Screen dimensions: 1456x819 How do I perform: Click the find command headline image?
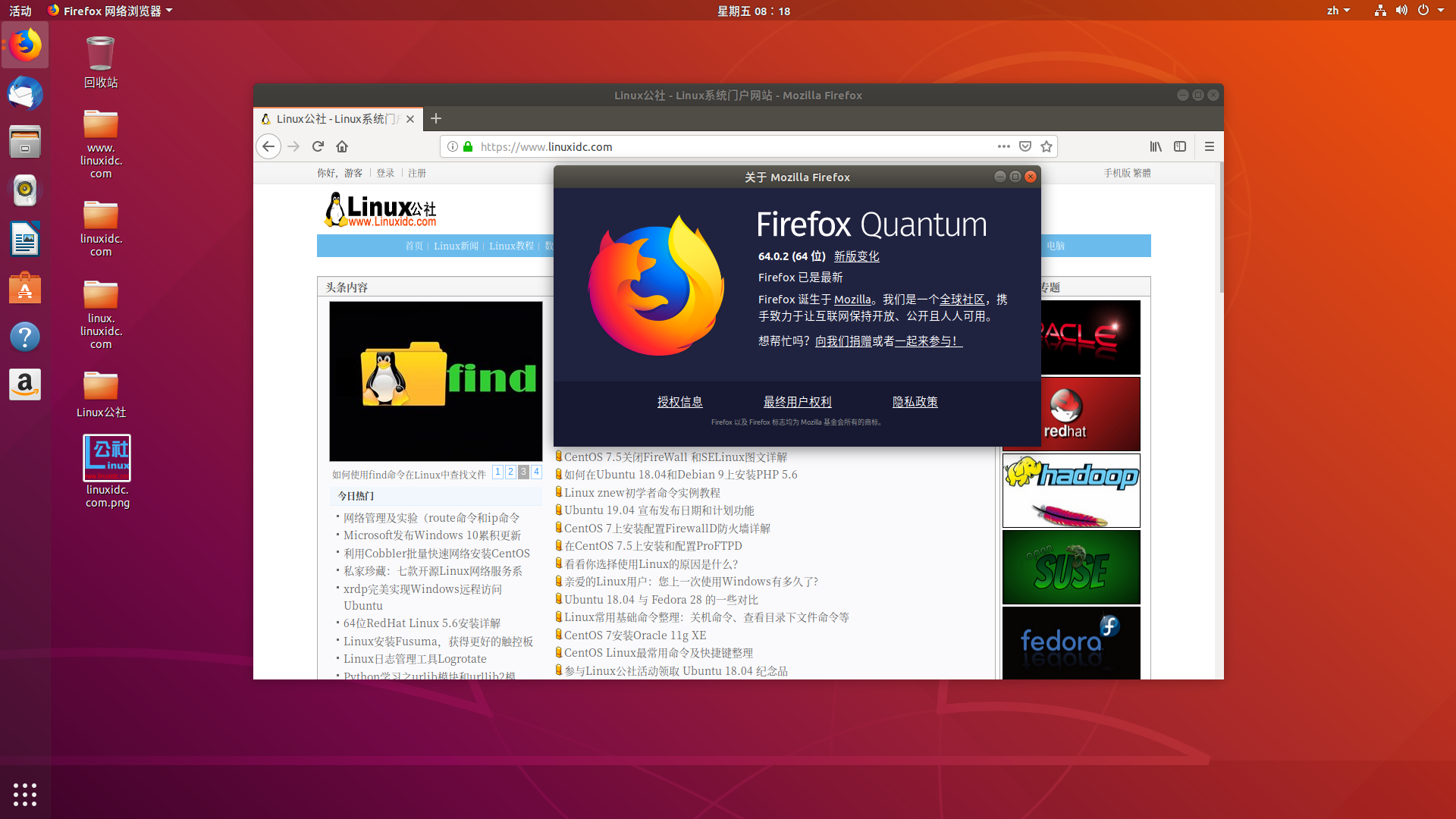click(436, 381)
